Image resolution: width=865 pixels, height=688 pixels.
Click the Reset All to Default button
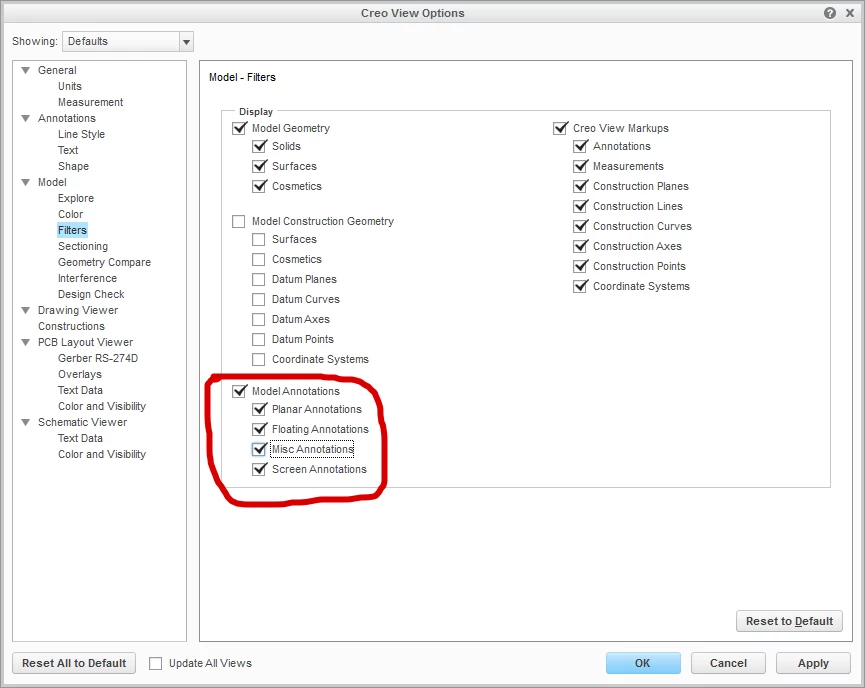[x=74, y=663]
